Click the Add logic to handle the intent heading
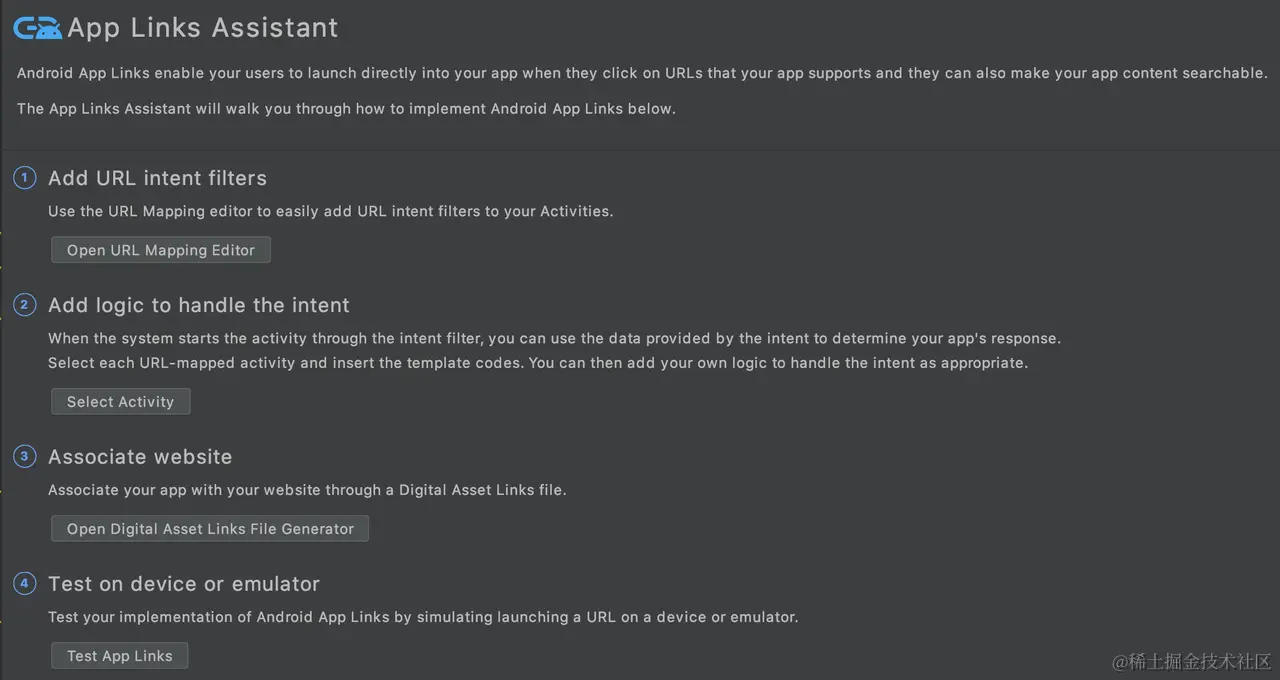1280x680 pixels. click(199, 305)
